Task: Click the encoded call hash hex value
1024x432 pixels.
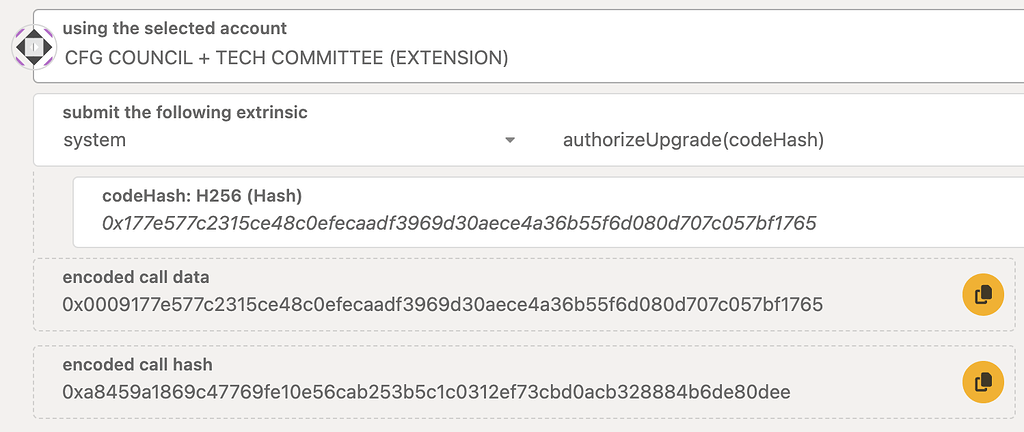Action: coord(426,391)
